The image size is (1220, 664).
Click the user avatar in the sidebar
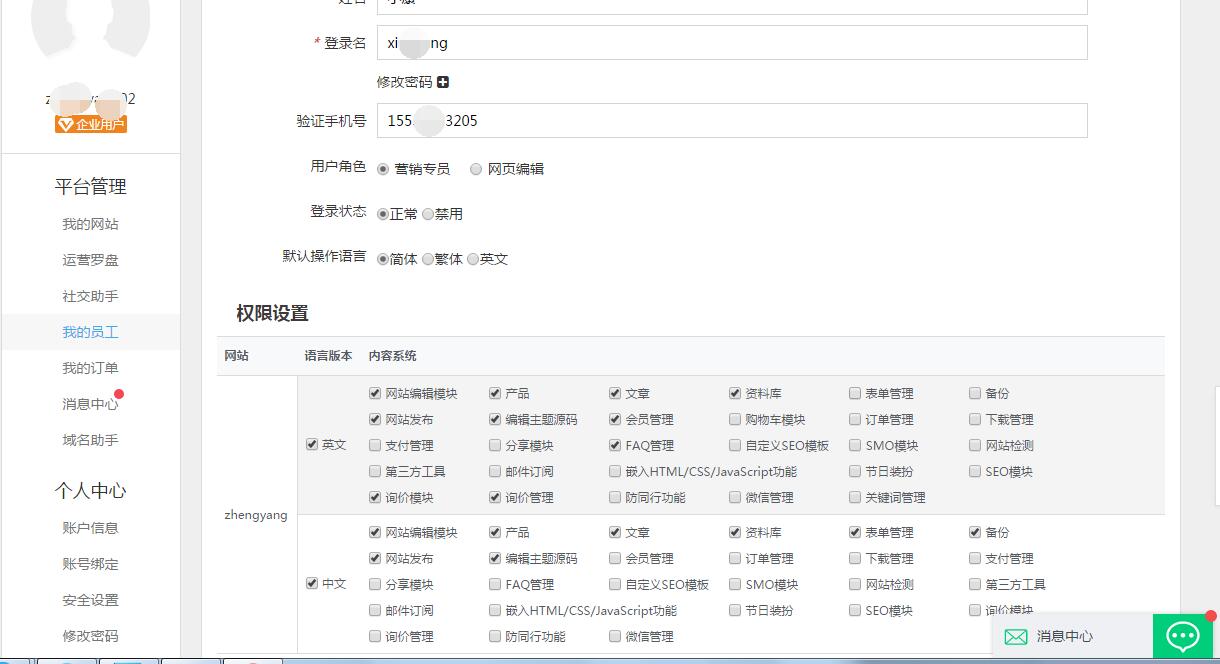[x=90, y=35]
